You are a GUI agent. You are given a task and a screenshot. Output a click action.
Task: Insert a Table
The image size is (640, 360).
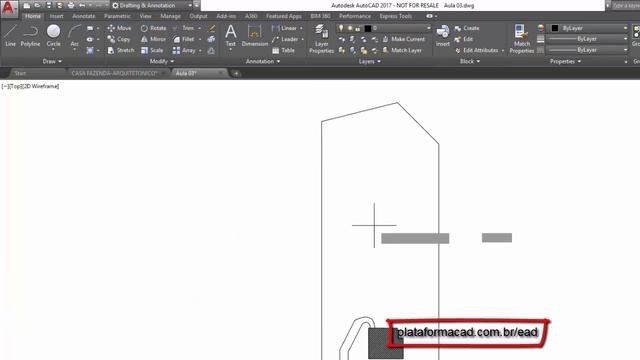tap(283, 50)
